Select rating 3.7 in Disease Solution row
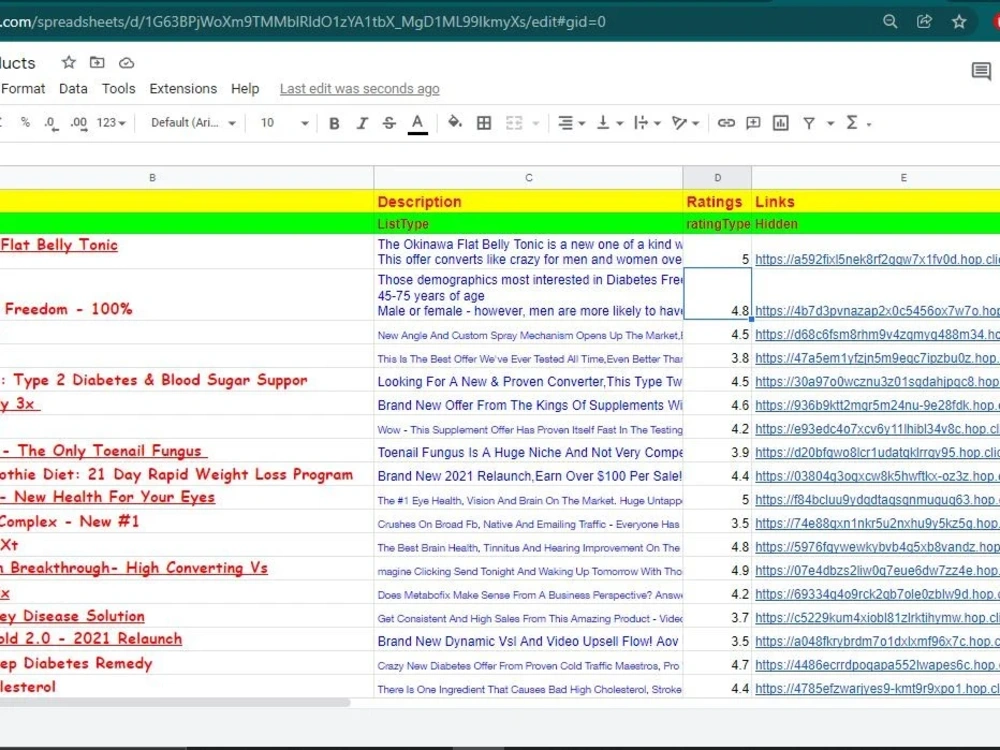The height and width of the screenshot is (750, 1000). [717, 617]
